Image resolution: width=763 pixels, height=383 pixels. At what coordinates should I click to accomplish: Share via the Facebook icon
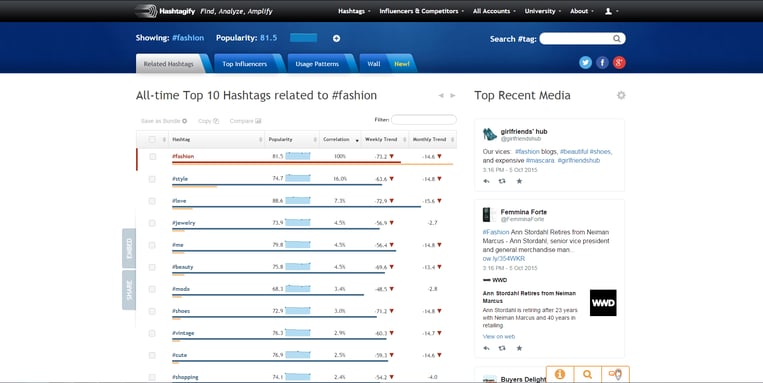click(x=602, y=62)
